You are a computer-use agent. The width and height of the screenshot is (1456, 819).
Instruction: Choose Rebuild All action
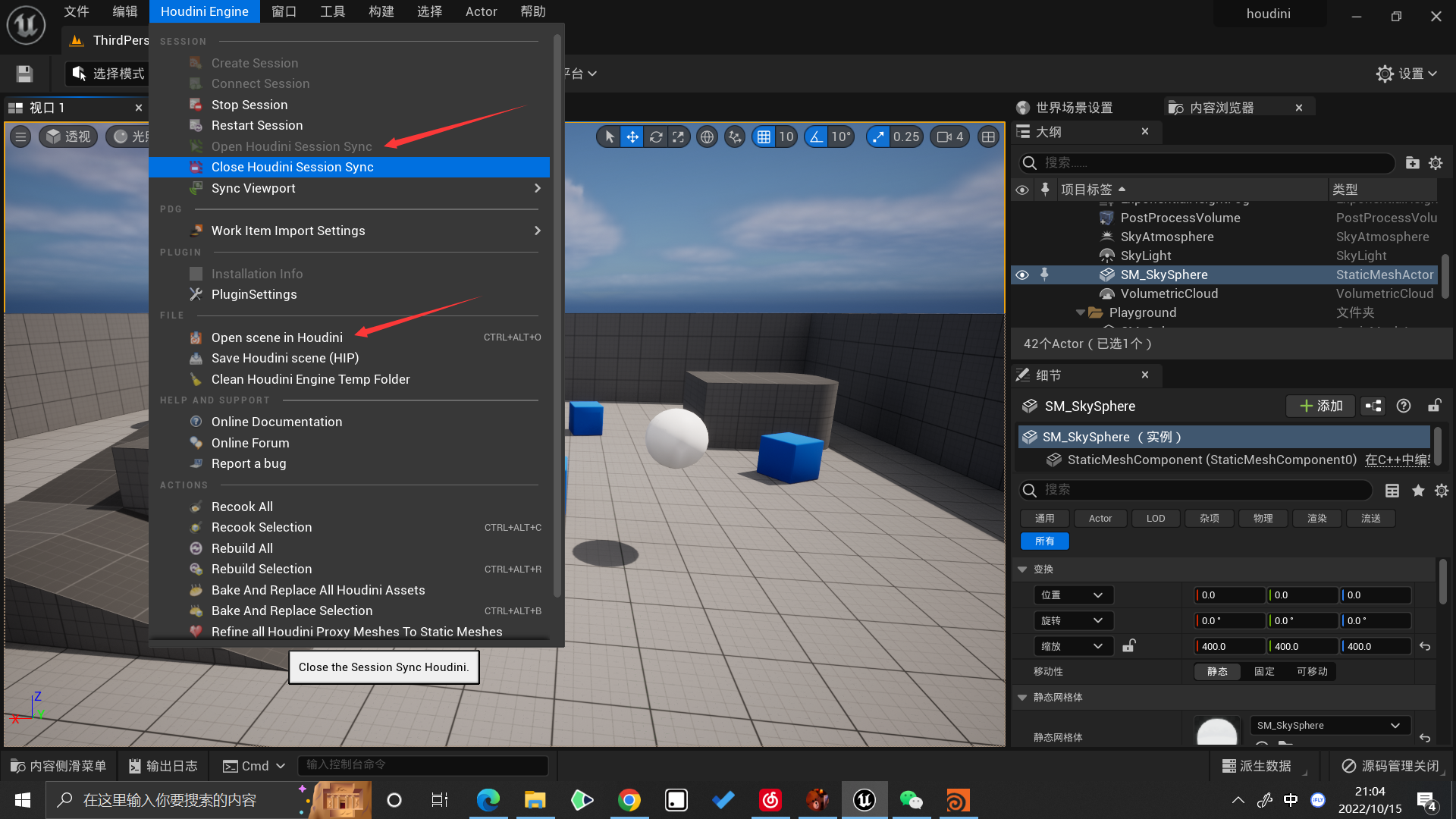[x=349, y=548]
